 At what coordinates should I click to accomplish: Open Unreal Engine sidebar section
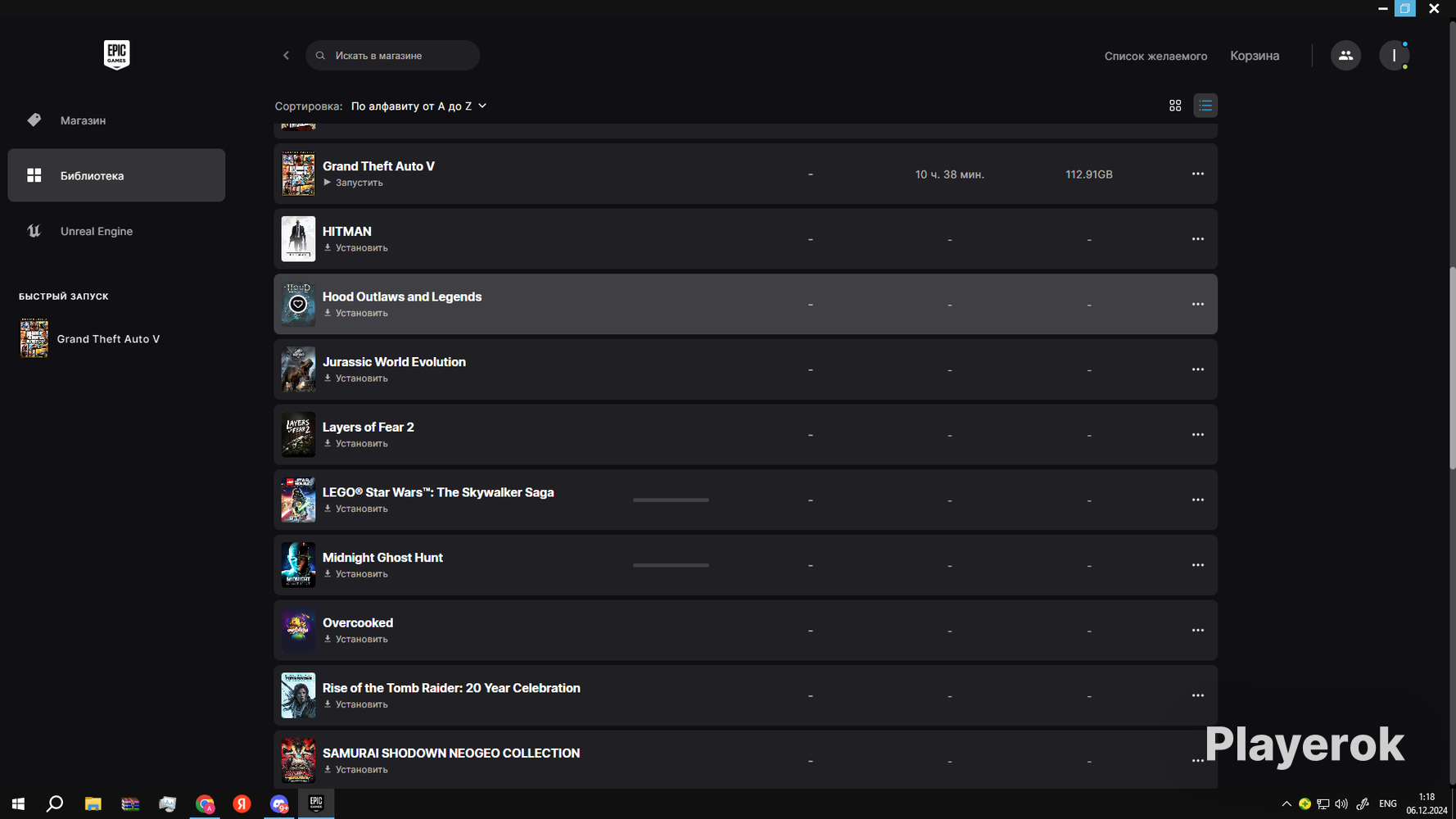click(116, 231)
